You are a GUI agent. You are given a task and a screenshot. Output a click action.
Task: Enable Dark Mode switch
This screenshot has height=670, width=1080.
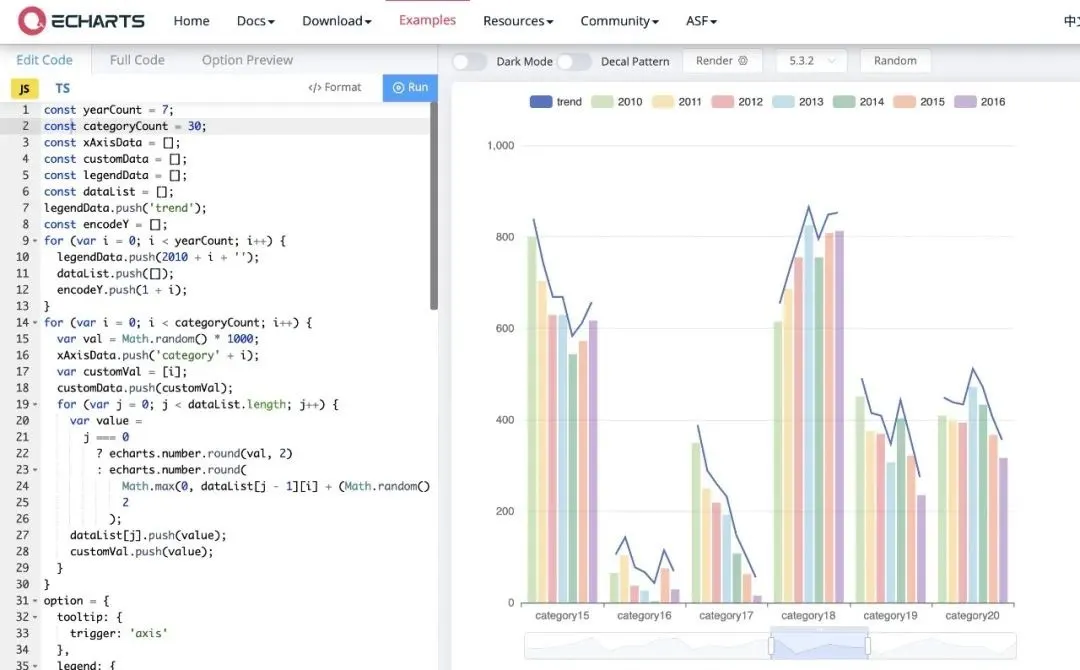468,61
